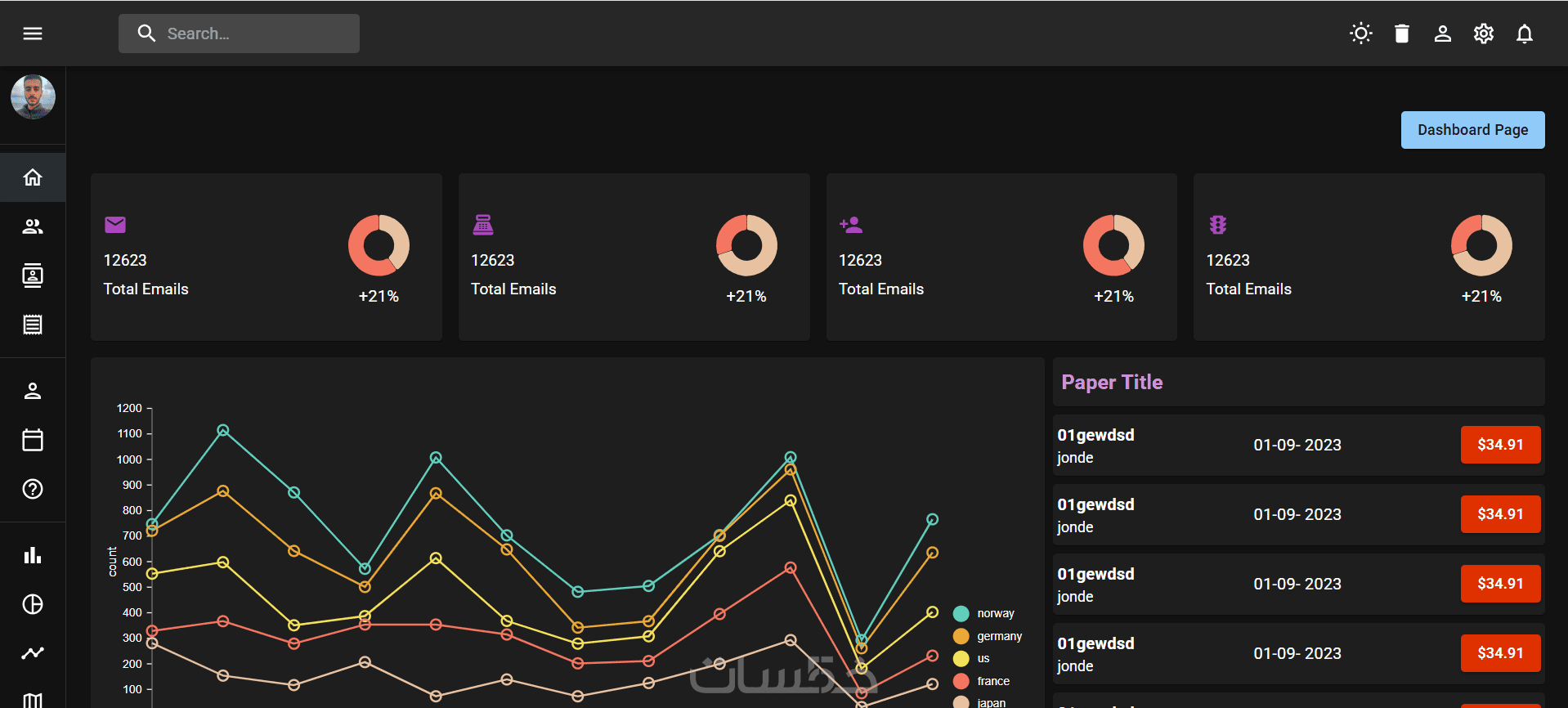Open notifications bell icon

(x=1525, y=34)
